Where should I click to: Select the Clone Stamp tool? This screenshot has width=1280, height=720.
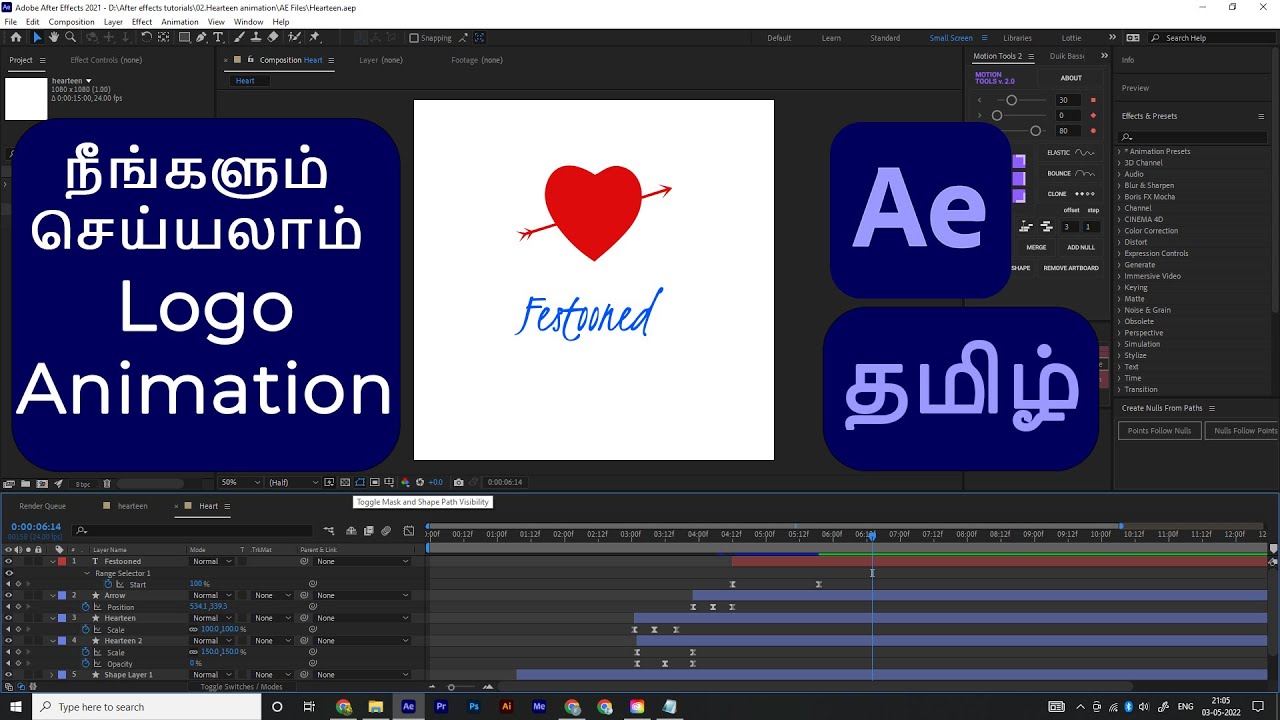point(256,37)
